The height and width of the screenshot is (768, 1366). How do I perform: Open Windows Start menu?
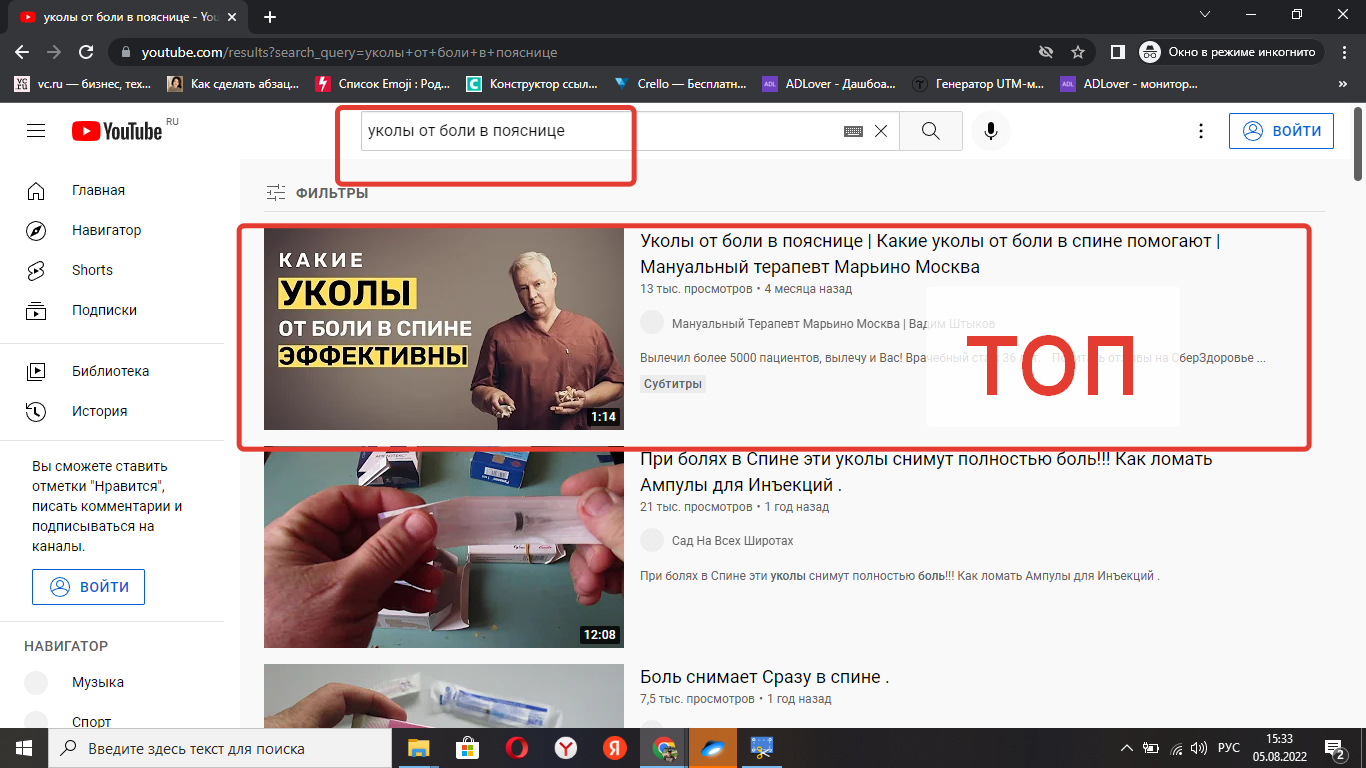pos(24,748)
